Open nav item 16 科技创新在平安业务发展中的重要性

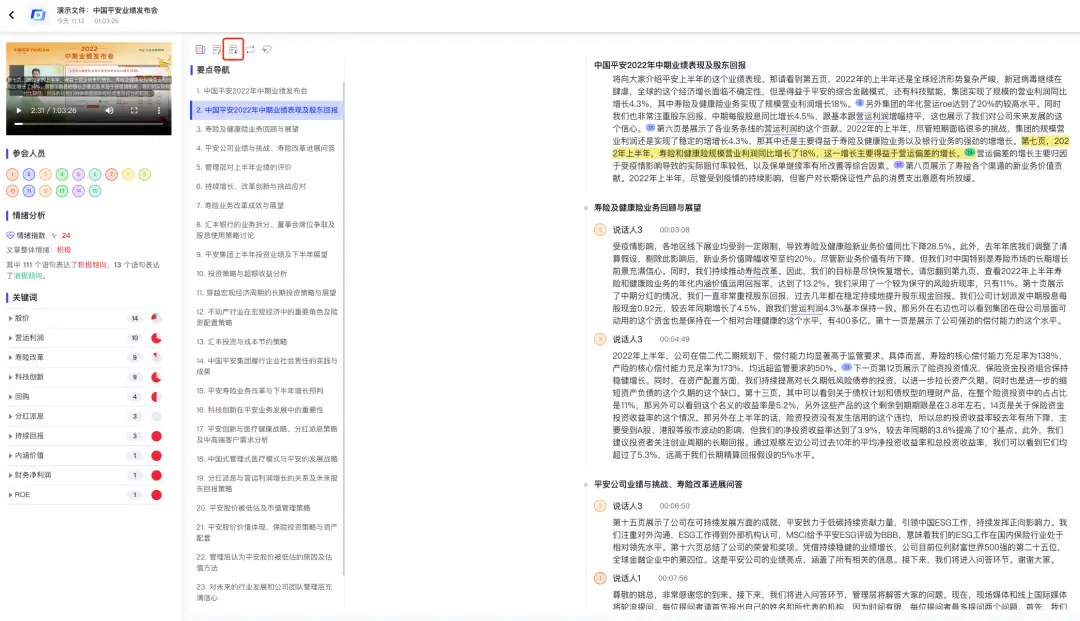(x=259, y=410)
